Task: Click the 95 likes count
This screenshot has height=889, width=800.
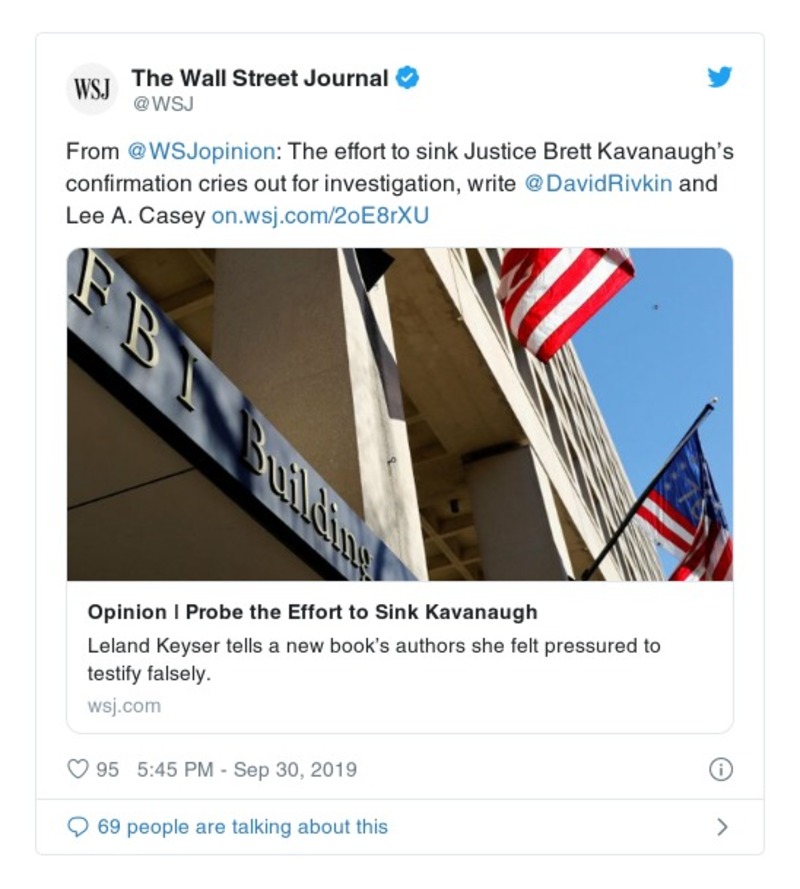Action: click(108, 770)
